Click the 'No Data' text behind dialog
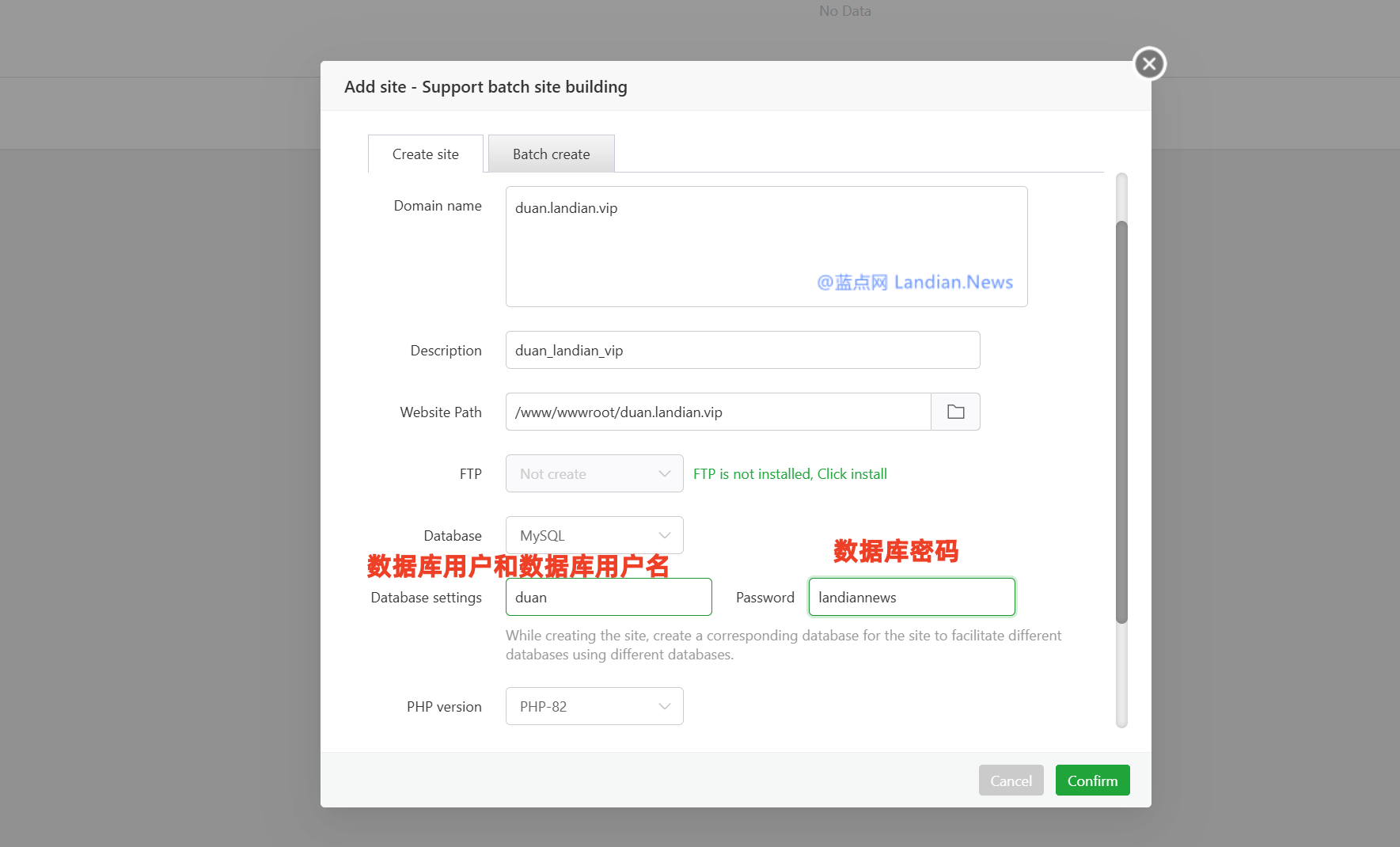Screen dimensions: 1400x847 pyautogui.click(x=844, y=11)
